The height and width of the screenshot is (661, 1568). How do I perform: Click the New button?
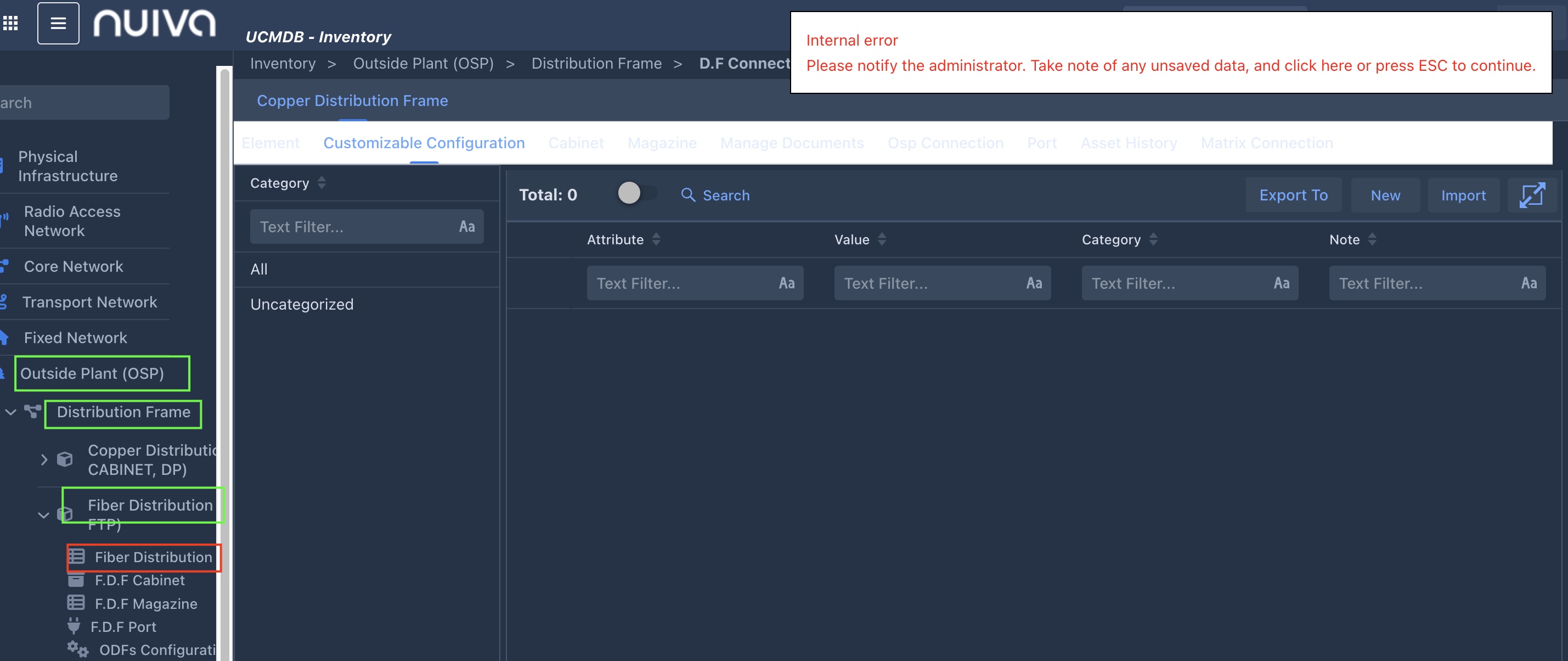click(1385, 195)
